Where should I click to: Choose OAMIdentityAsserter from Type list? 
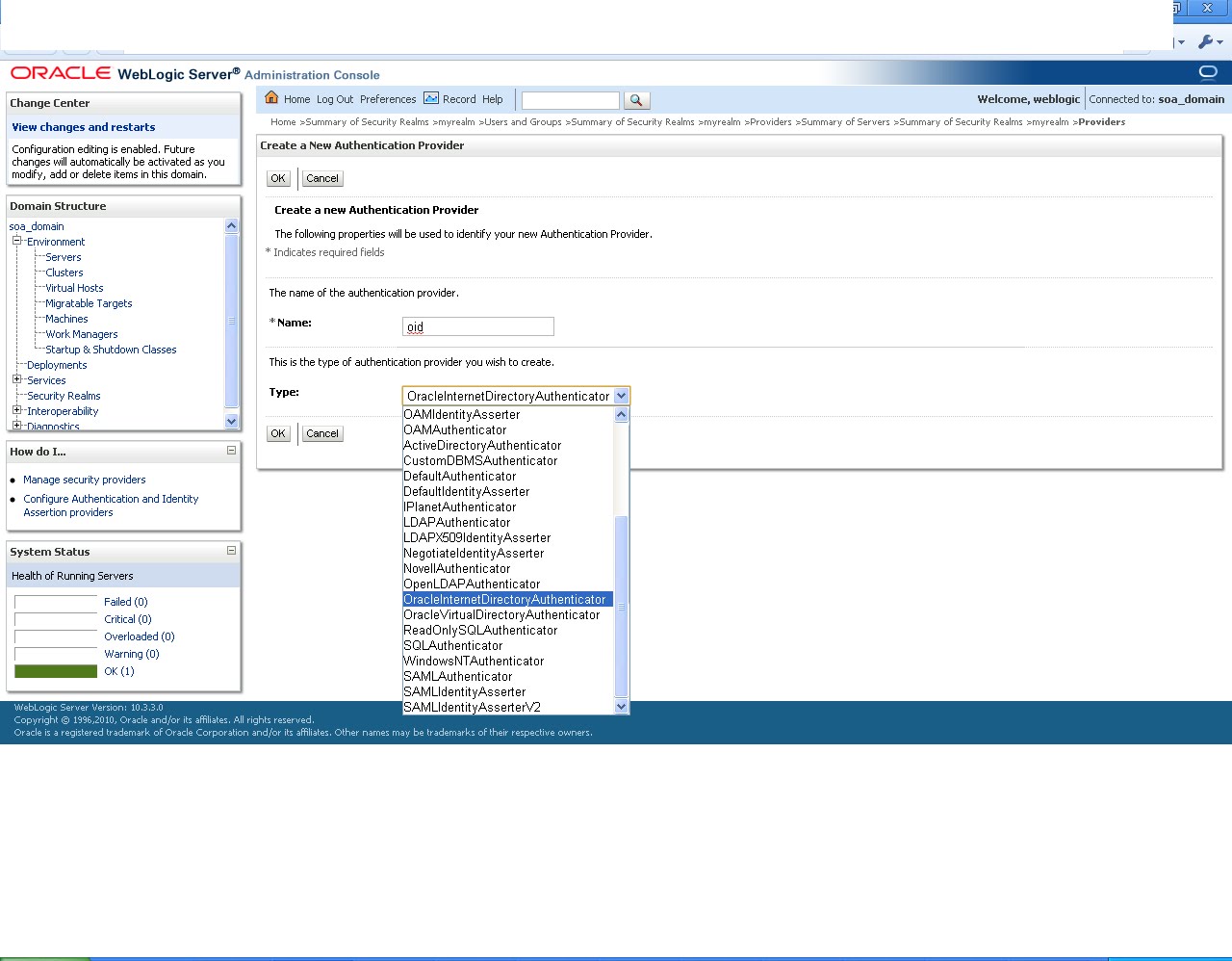tap(507, 414)
